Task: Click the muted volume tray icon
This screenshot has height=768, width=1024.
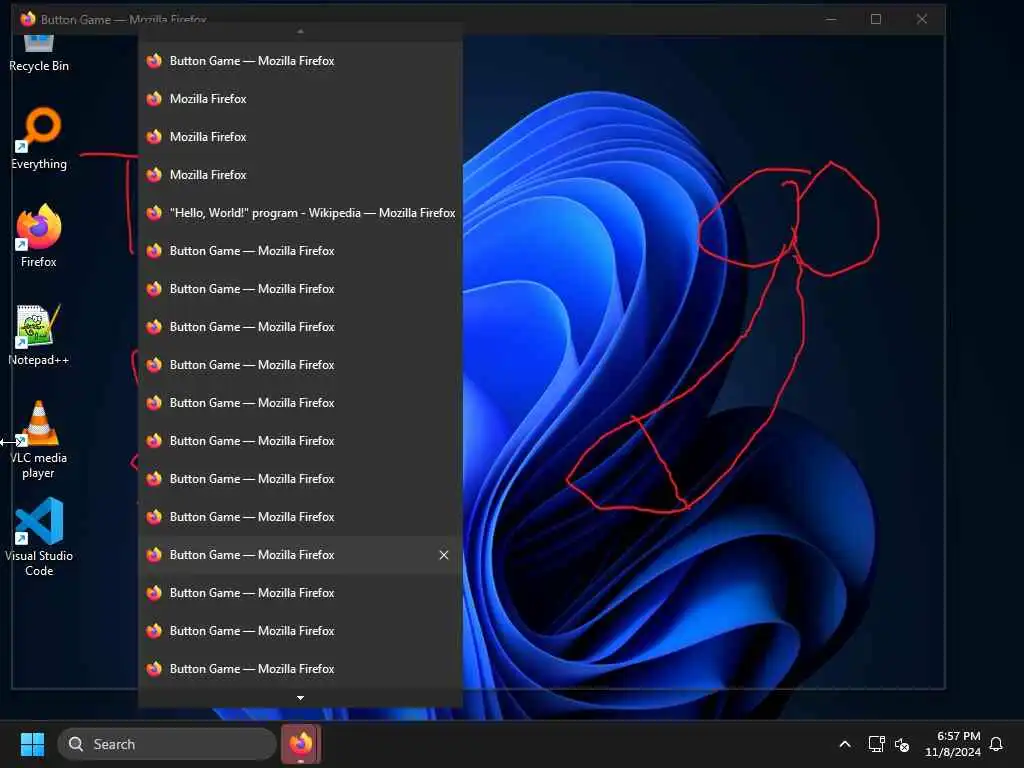Action: pos(902,744)
